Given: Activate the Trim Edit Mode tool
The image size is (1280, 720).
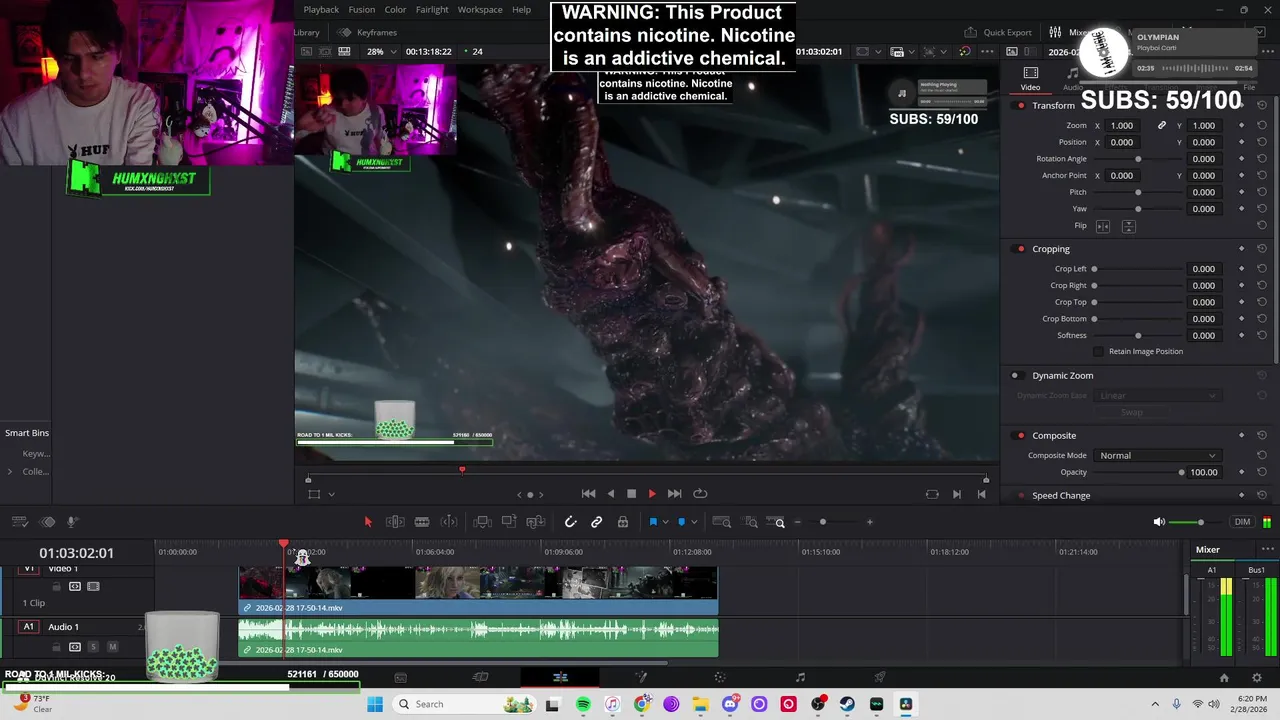Looking at the screenshot, I should (x=395, y=522).
